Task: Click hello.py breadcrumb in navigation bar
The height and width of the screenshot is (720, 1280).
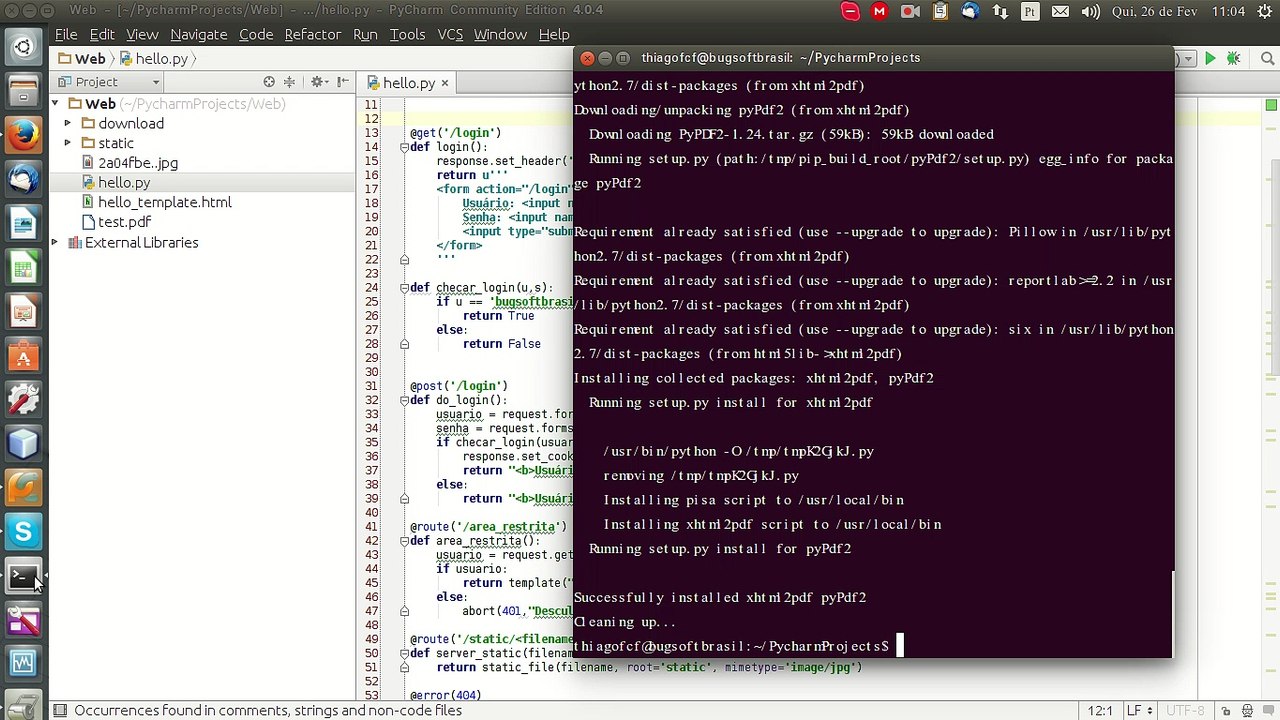Action: pos(153,59)
